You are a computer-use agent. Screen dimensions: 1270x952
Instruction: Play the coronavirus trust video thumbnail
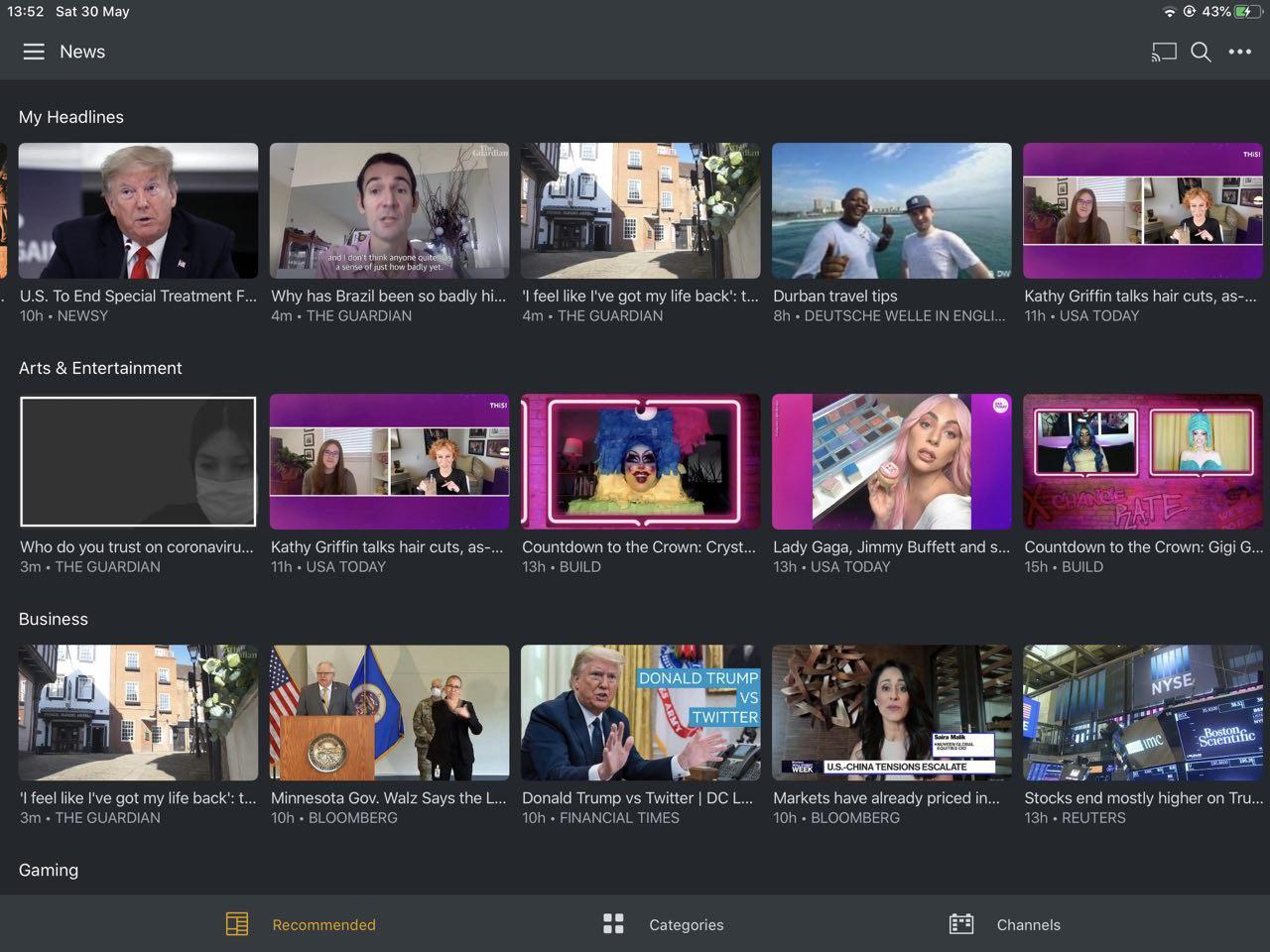(138, 461)
